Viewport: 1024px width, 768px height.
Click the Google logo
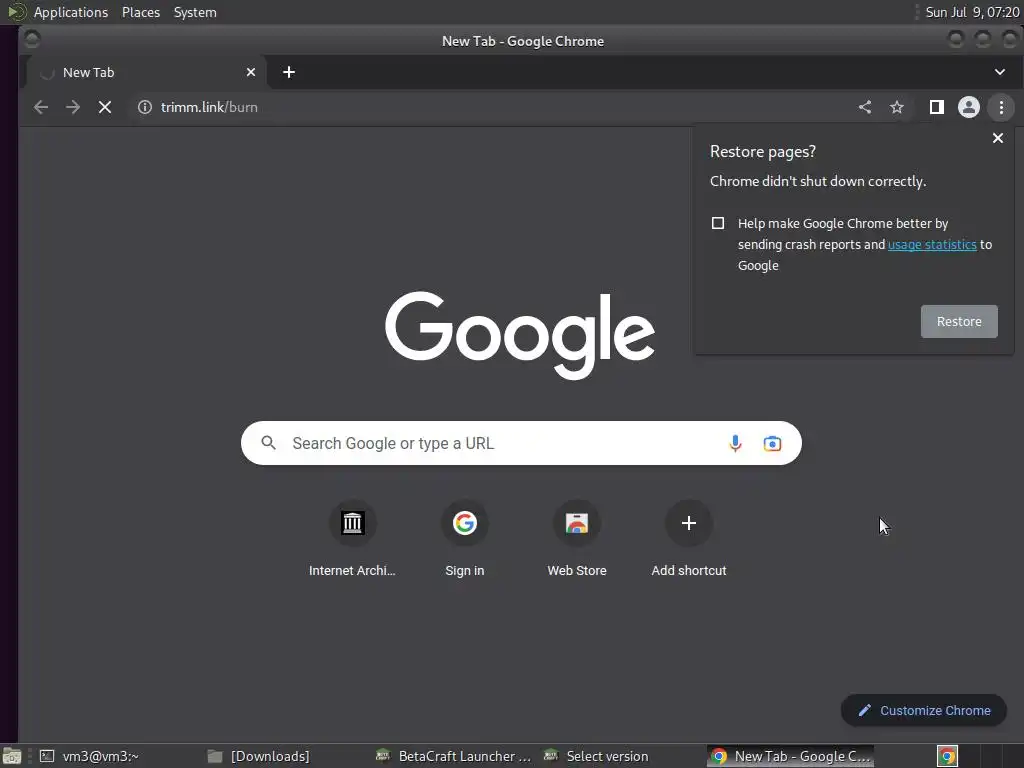[x=520, y=334]
